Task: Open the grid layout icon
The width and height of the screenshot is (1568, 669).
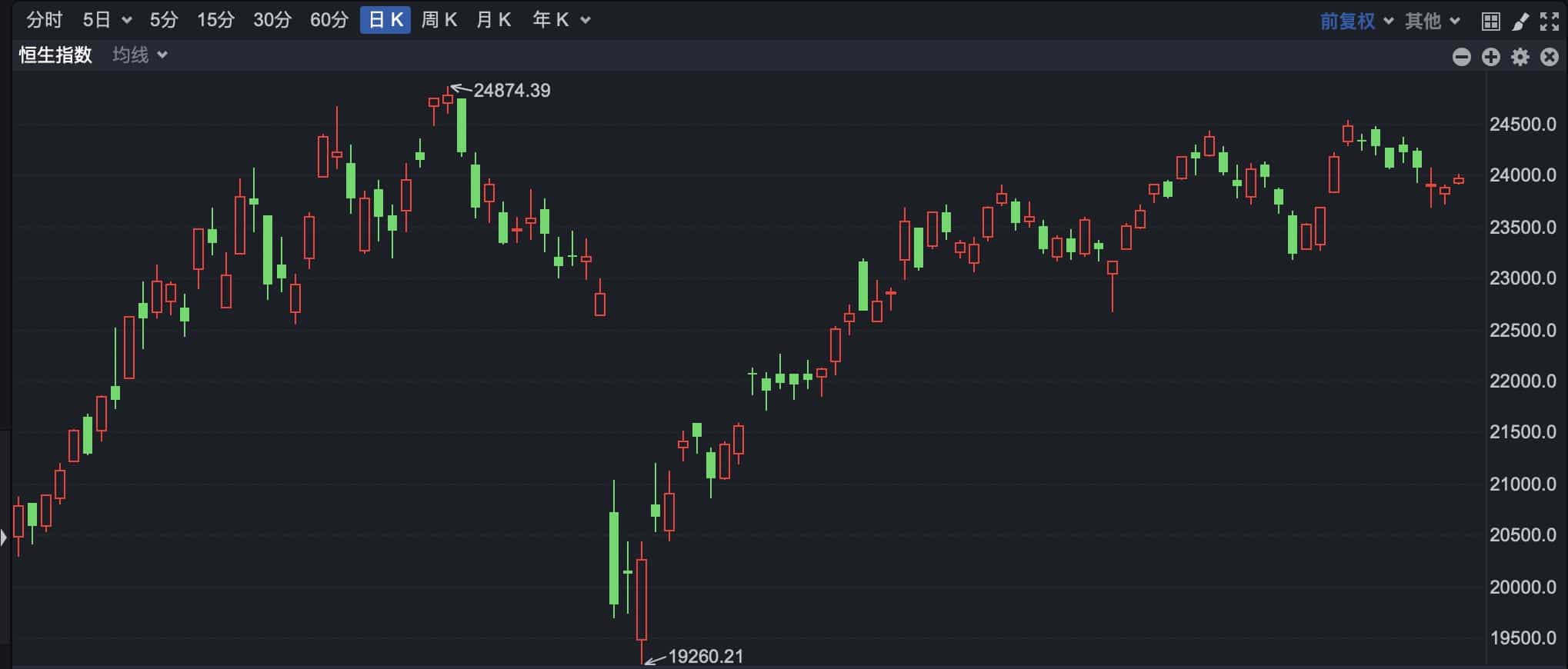Action: click(1490, 22)
